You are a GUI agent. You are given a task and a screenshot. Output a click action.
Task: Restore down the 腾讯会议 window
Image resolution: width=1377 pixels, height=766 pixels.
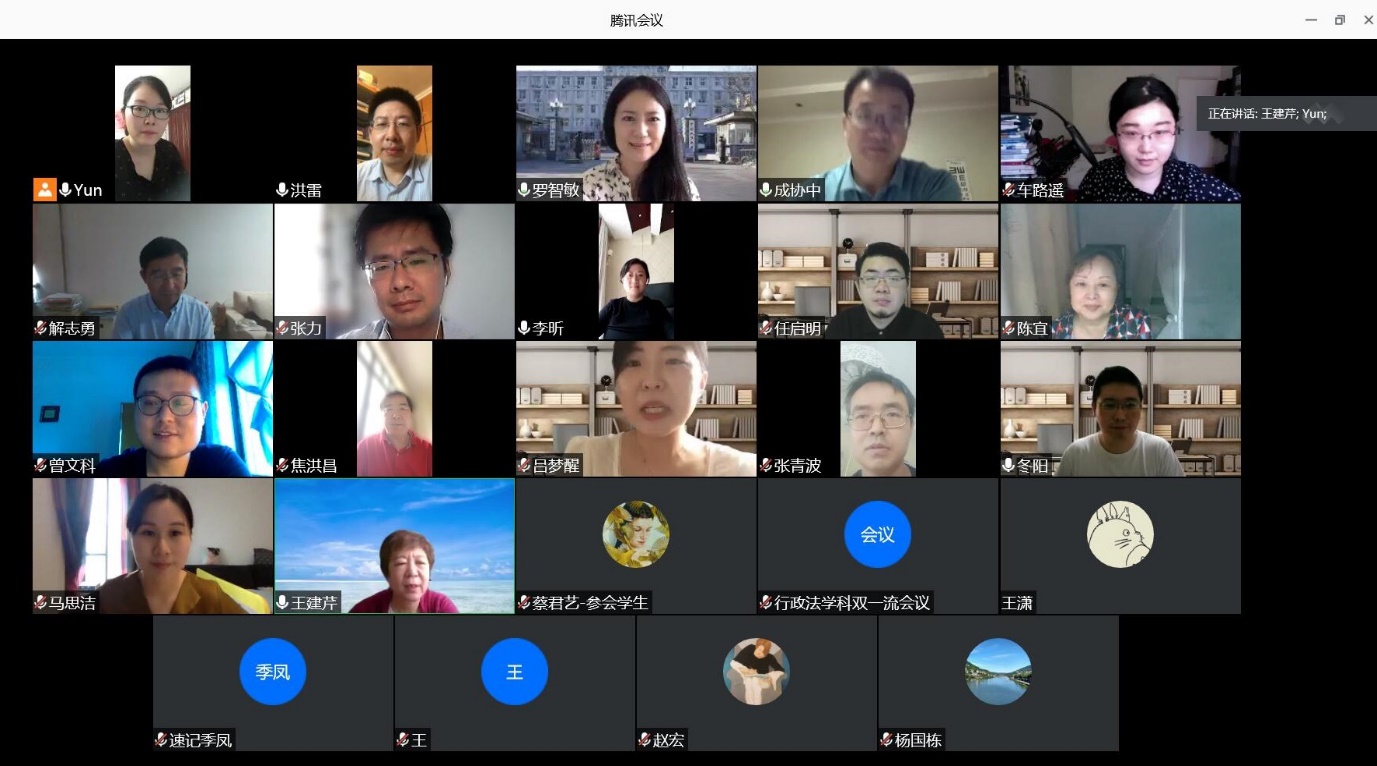pos(1339,20)
